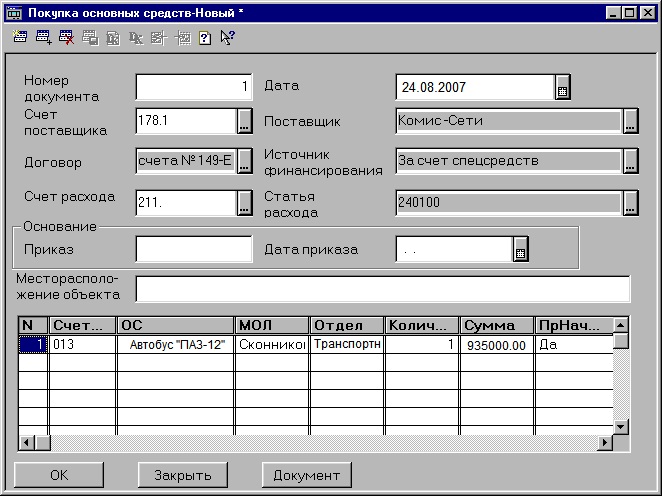The height and width of the screenshot is (496, 662).
Task: Open the calendar picker for Дата приказа
Action: pos(520,250)
